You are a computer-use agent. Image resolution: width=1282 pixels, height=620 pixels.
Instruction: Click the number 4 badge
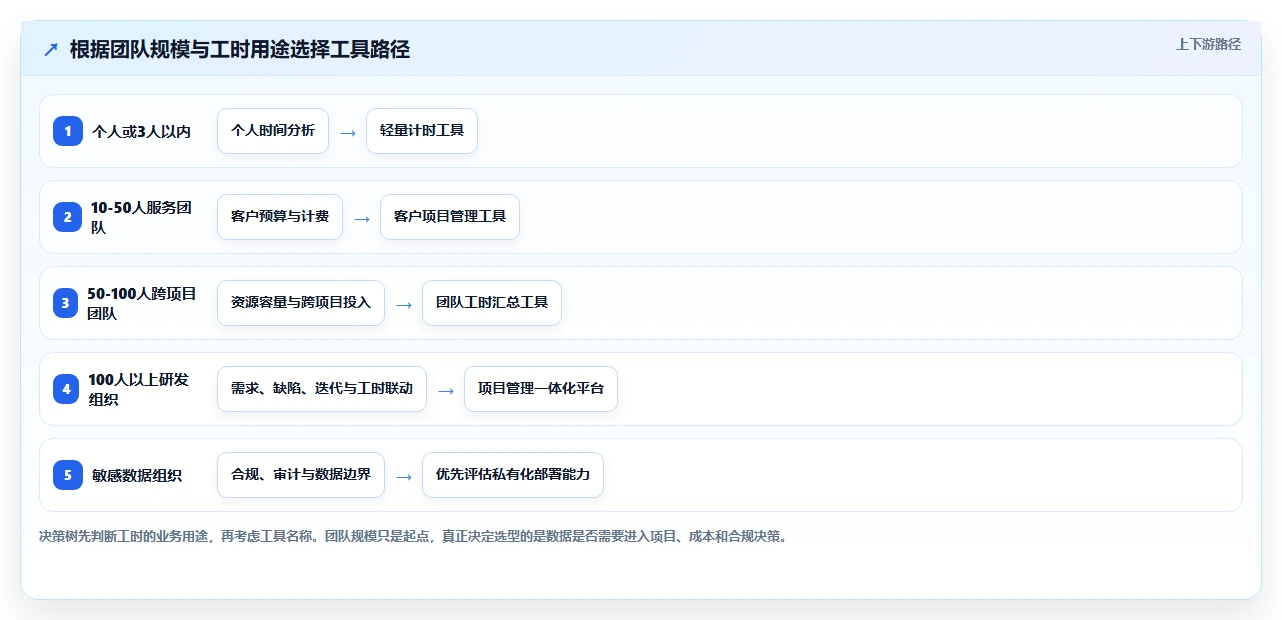(66, 389)
